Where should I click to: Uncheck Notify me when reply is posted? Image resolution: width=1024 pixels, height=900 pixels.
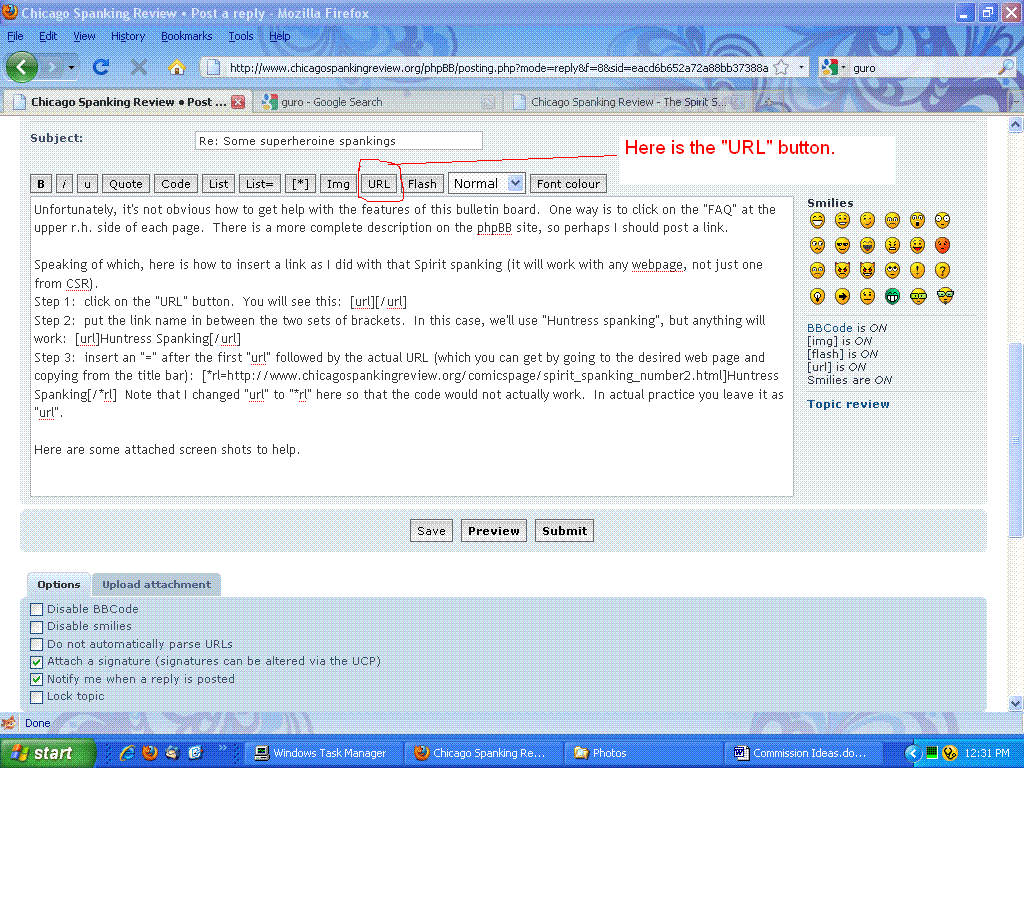37,679
